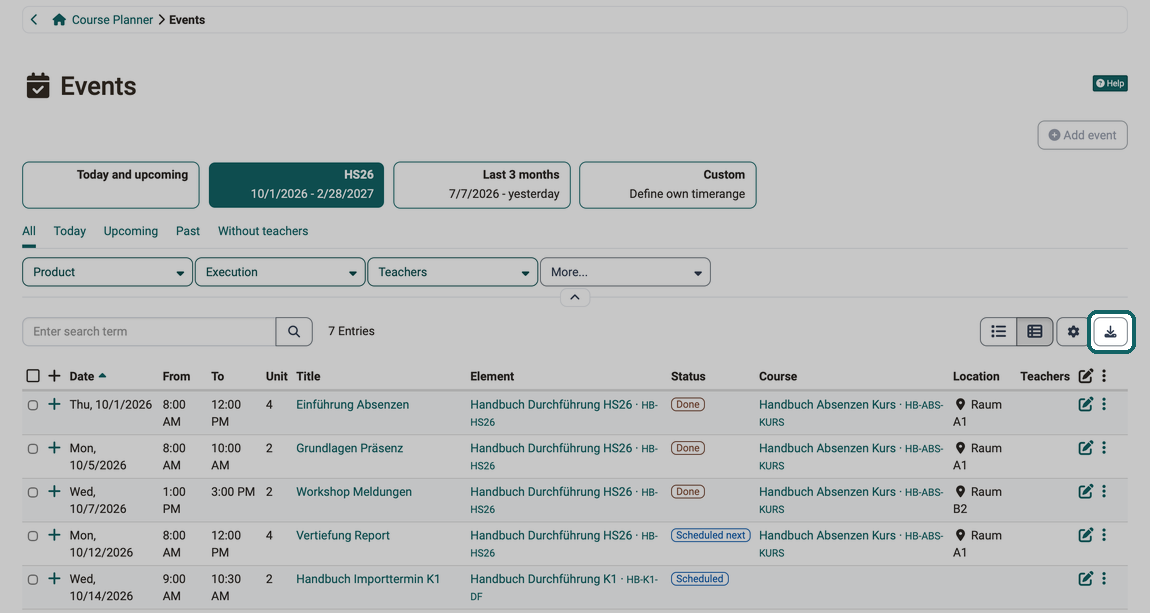The image size is (1150, 613).
Task: Select checkbox for Vertiefung Report row
Action: (x=33, y=536)
